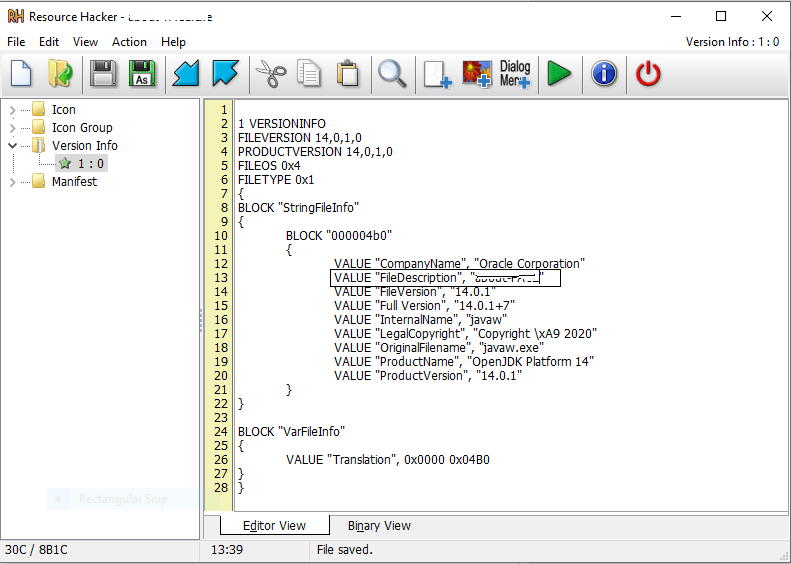Click the File saved status message
791x564 pixels.
(345, 549)
